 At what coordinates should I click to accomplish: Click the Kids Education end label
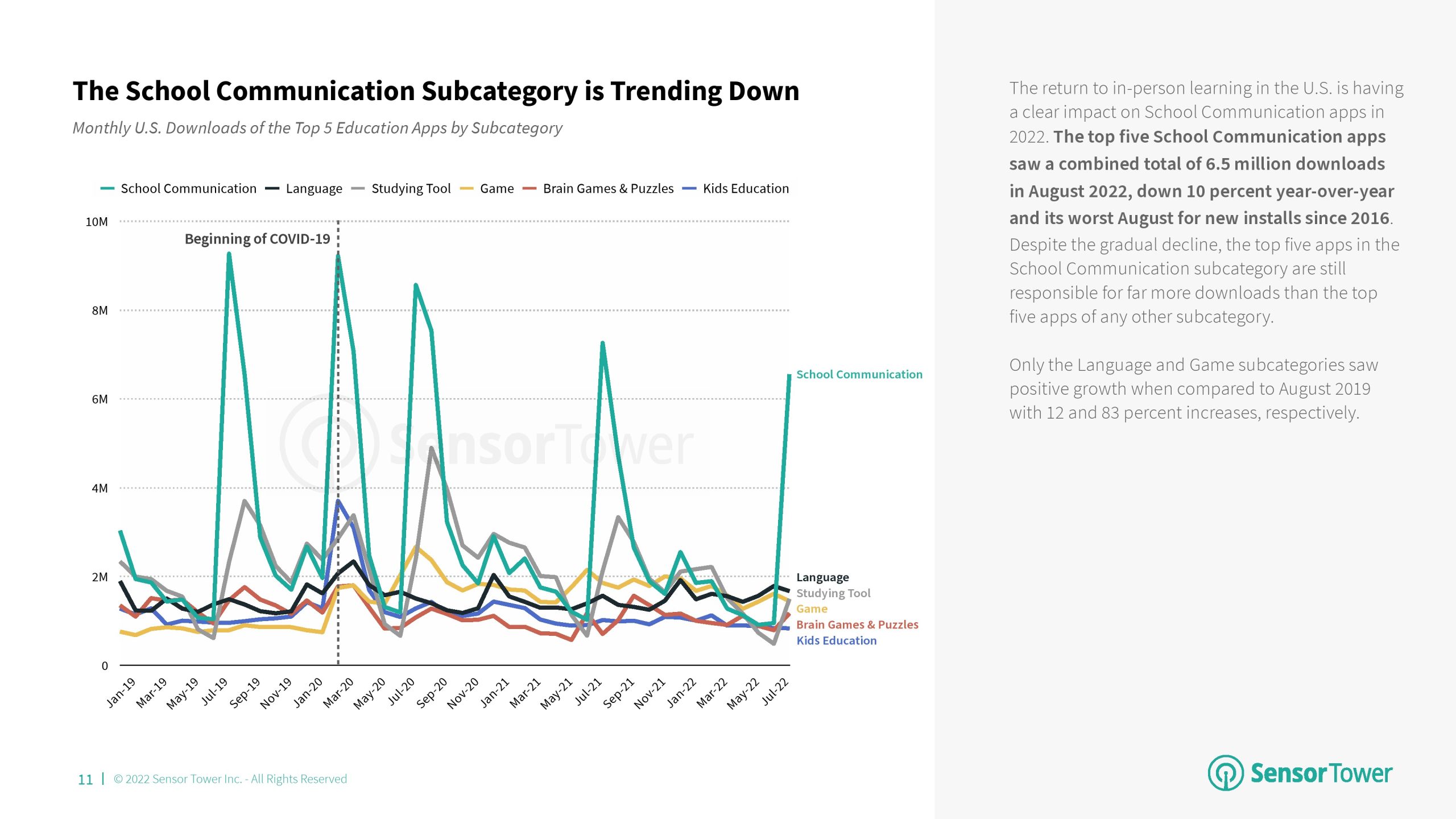(x=836, y=640)
